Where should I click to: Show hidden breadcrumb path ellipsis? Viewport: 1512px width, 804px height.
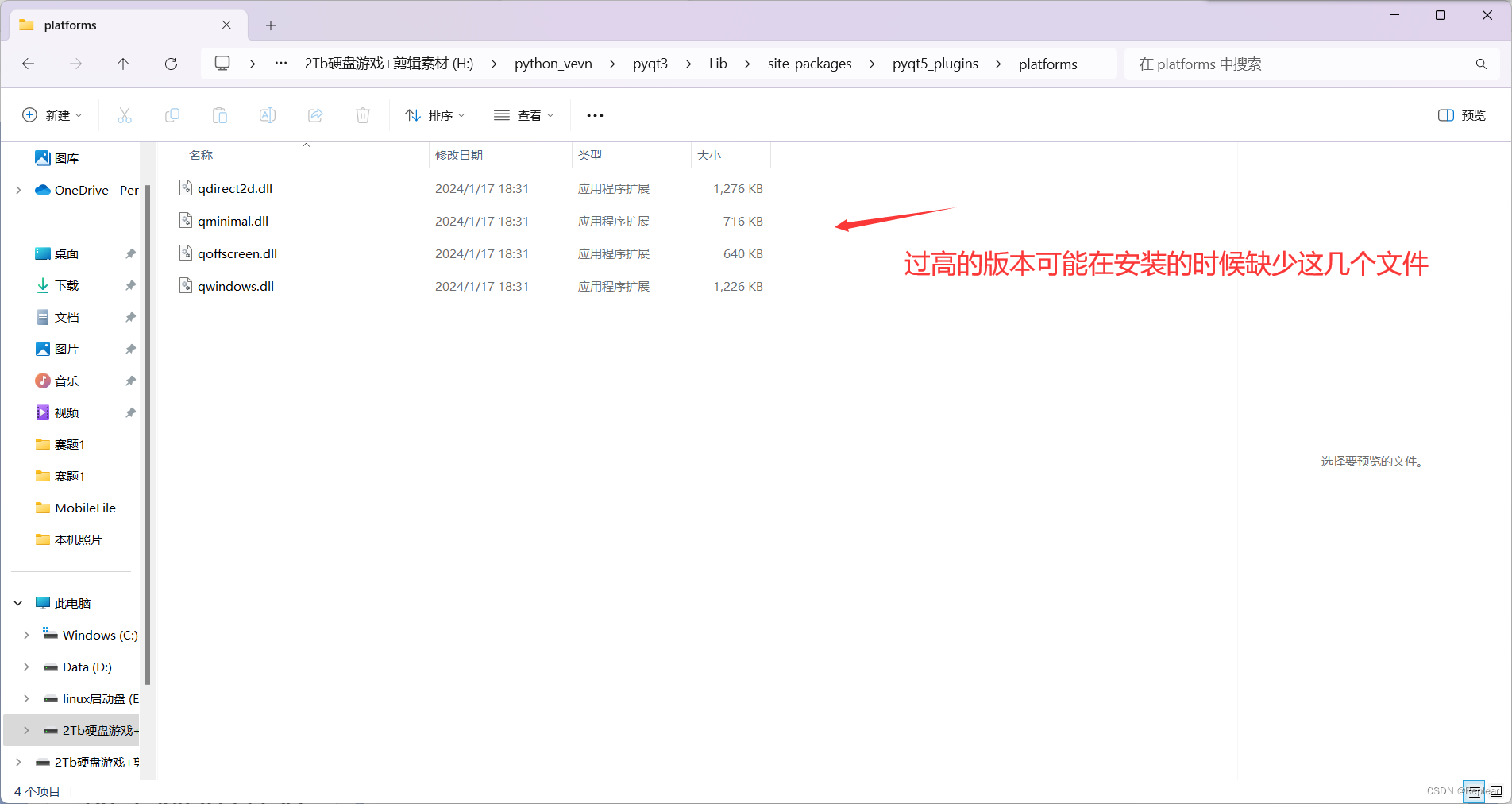pyautogui.click(x=281, y=64)
